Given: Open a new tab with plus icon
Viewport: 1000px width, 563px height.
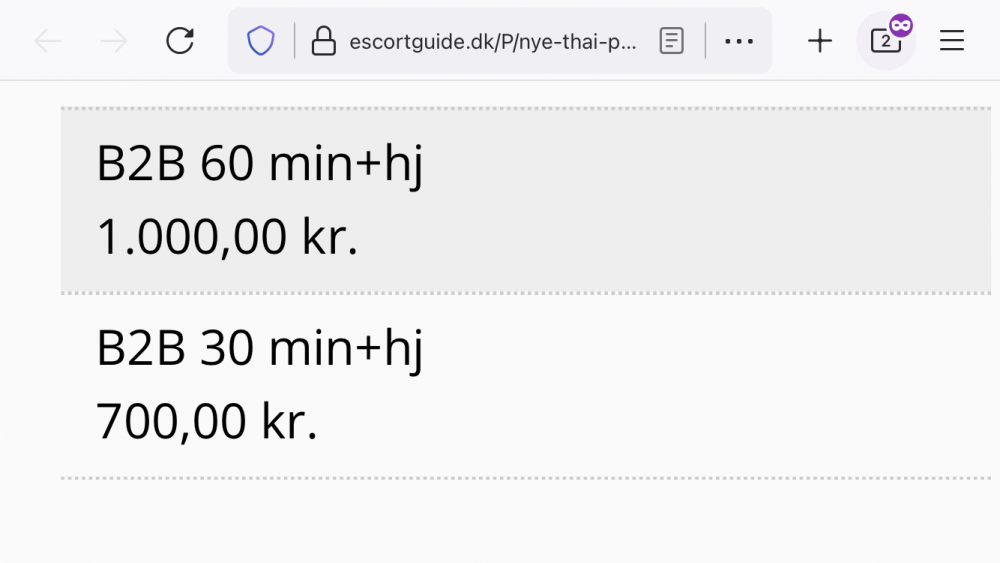Looking at the screenshot, I should (x=820, y=41).
